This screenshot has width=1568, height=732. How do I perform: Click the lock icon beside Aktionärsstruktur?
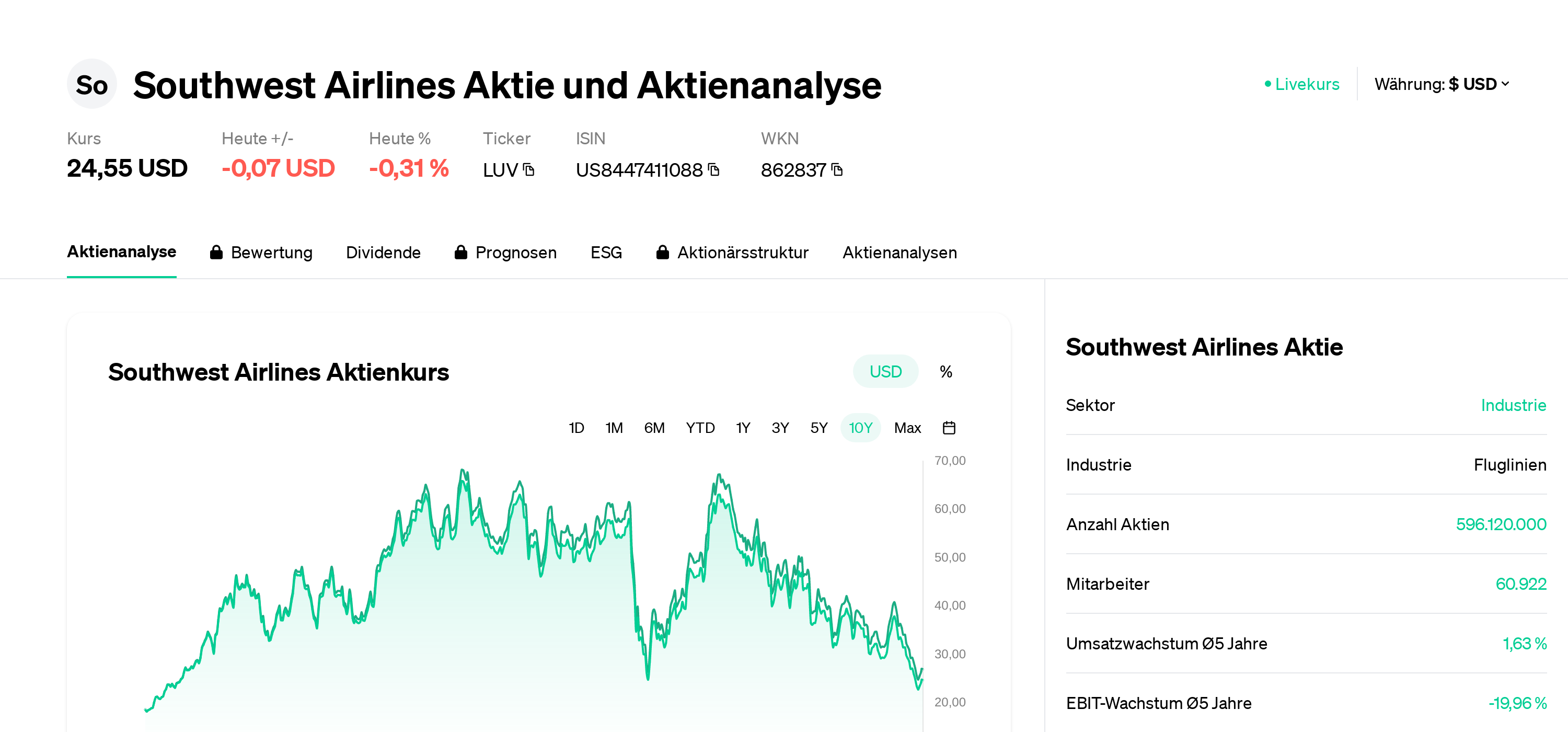[x=662, y=252]
